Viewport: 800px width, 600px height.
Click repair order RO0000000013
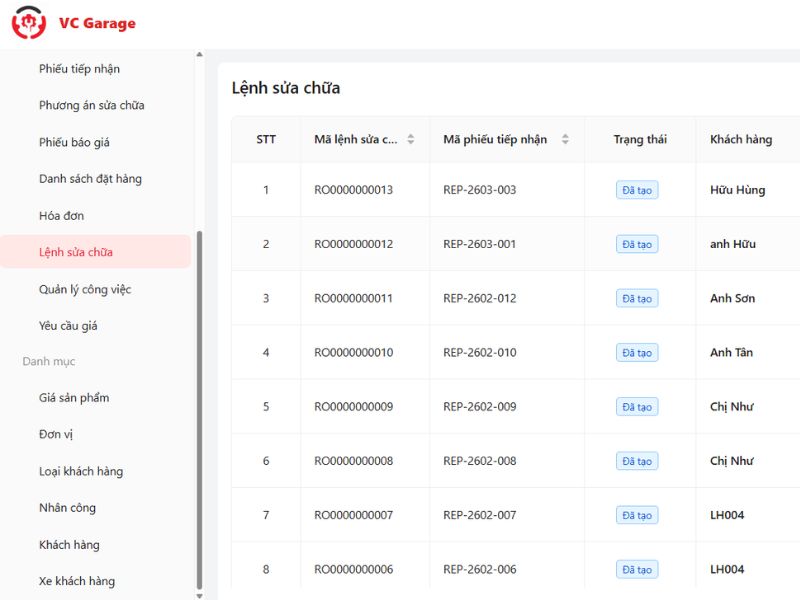coord(353,190)
